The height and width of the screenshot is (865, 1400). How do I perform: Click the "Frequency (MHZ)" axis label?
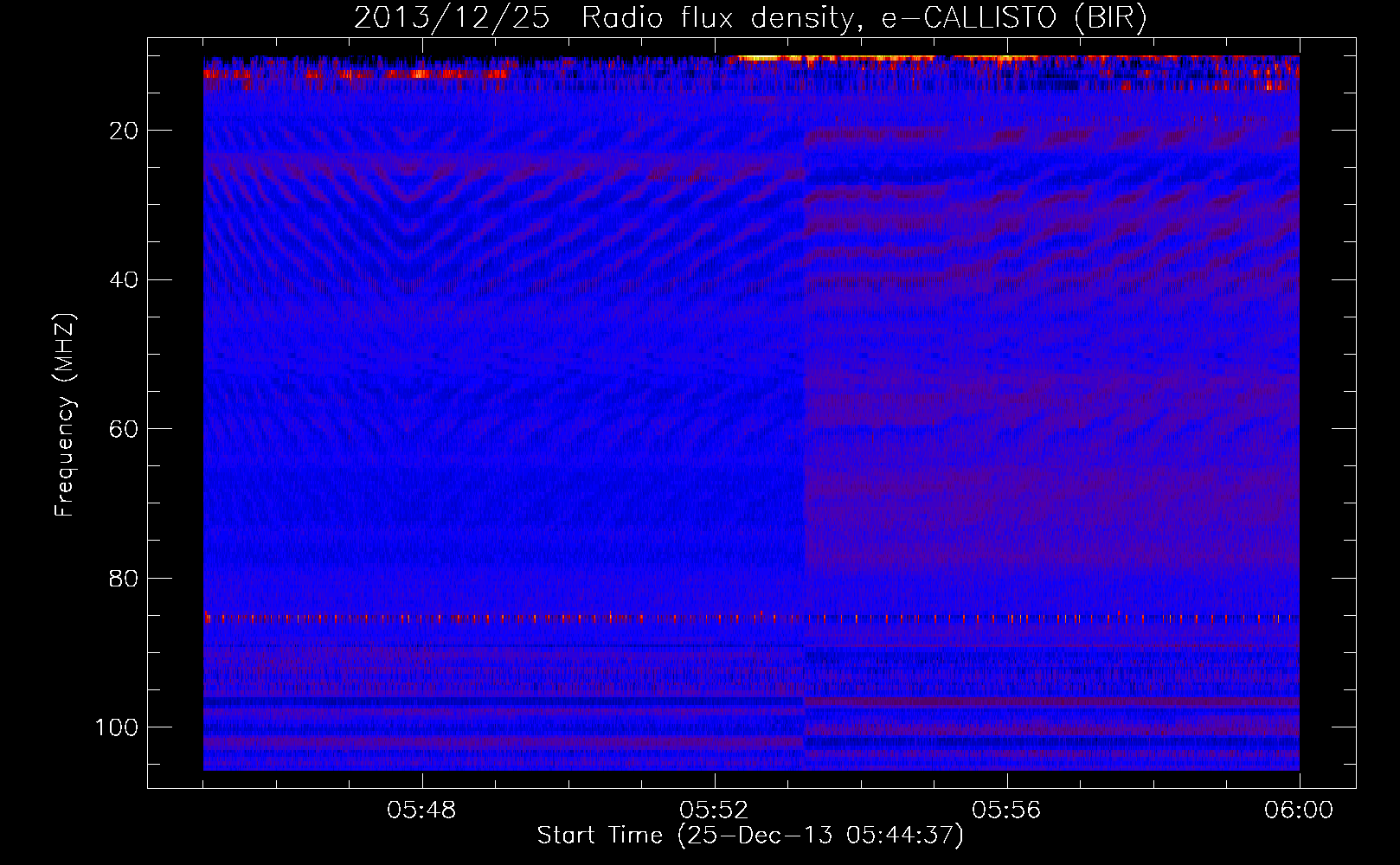click(65, 415)
